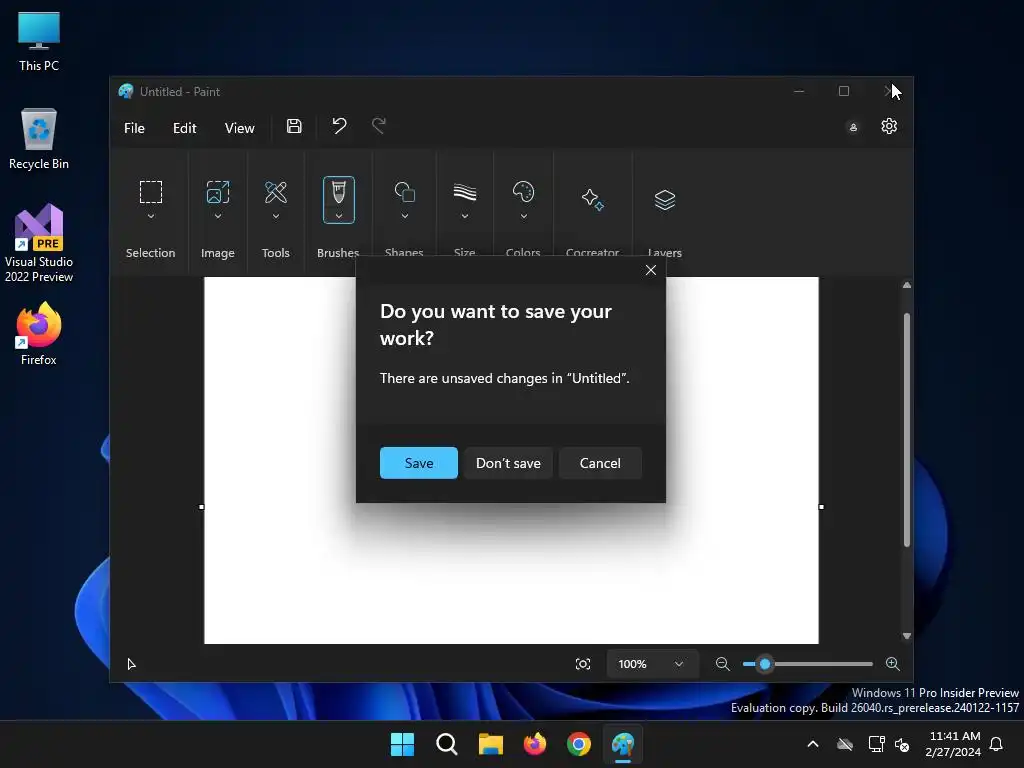The height and width of the screenshot is (768, 1024).
Task: Expand the Size dropdown chevron
Action: (465, 216)
